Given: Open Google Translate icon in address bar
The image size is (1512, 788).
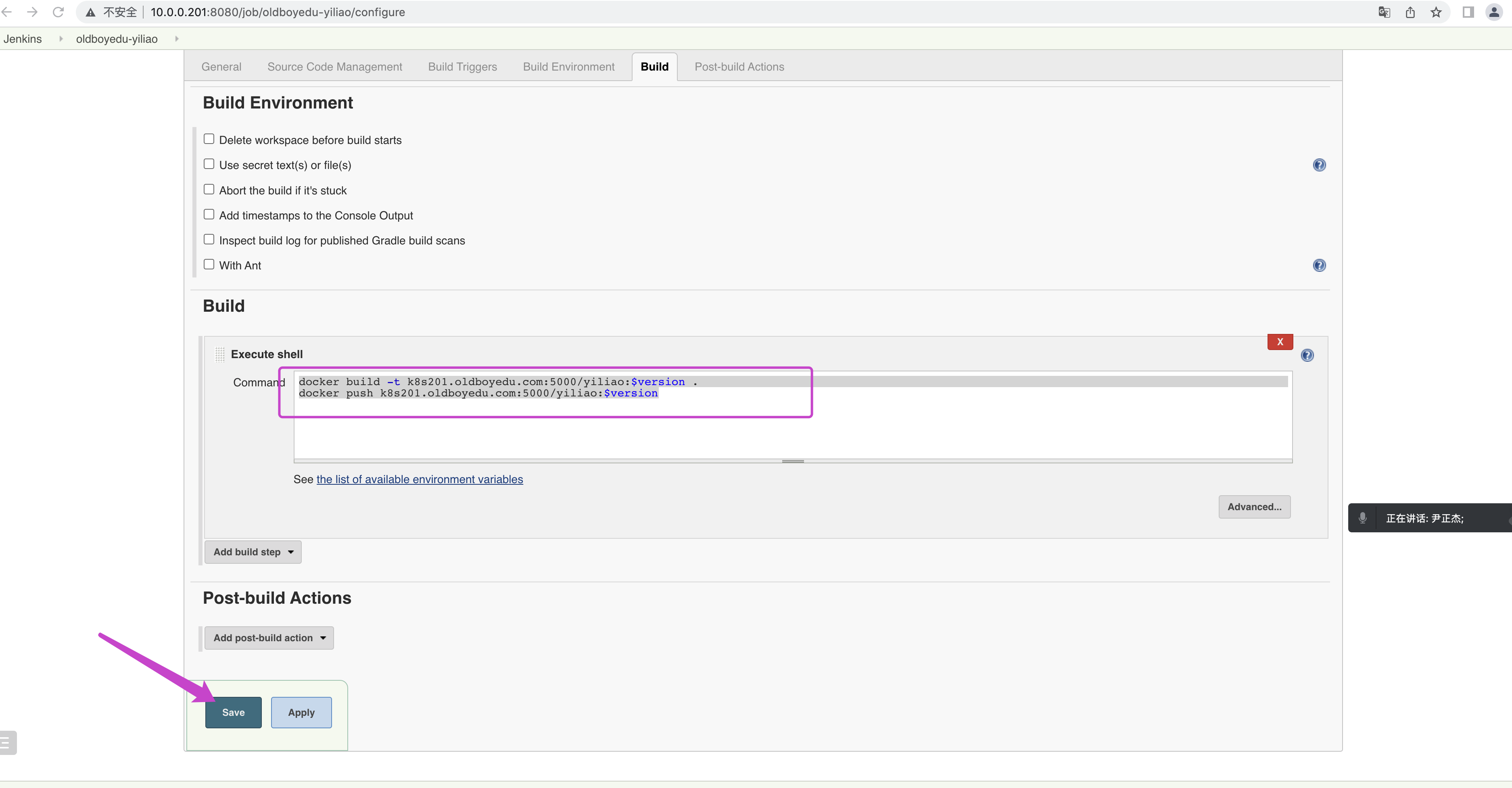Looking at the screenshot, I should tap(1384, 12).
